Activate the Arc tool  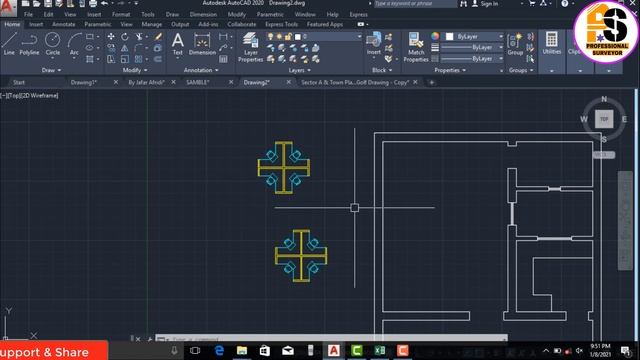pos(74,44)
